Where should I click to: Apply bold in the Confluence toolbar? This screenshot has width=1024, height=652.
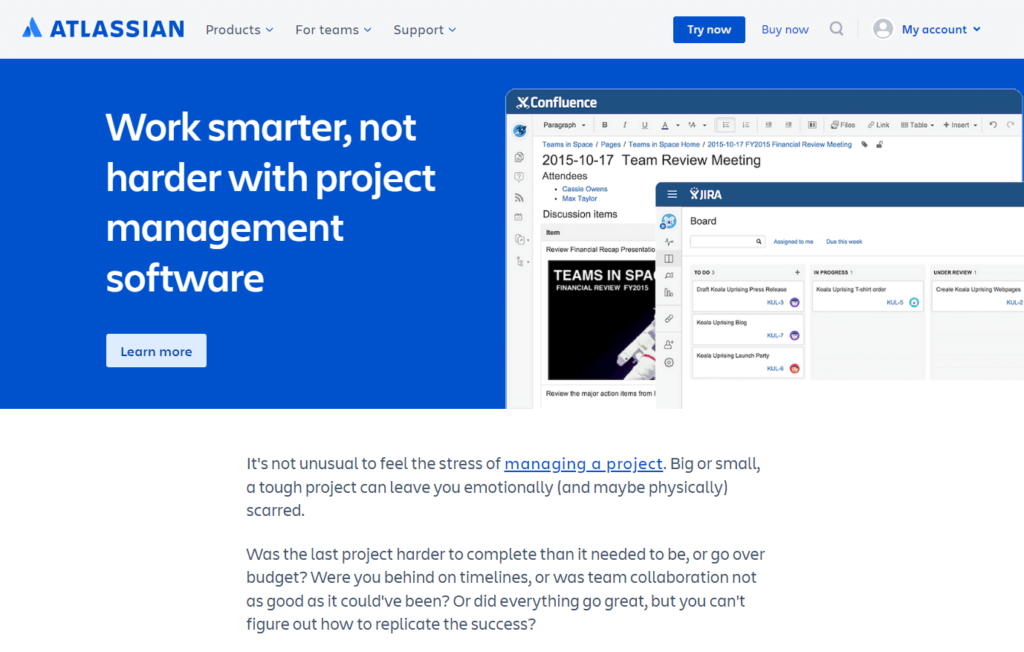tap(605, 125)
